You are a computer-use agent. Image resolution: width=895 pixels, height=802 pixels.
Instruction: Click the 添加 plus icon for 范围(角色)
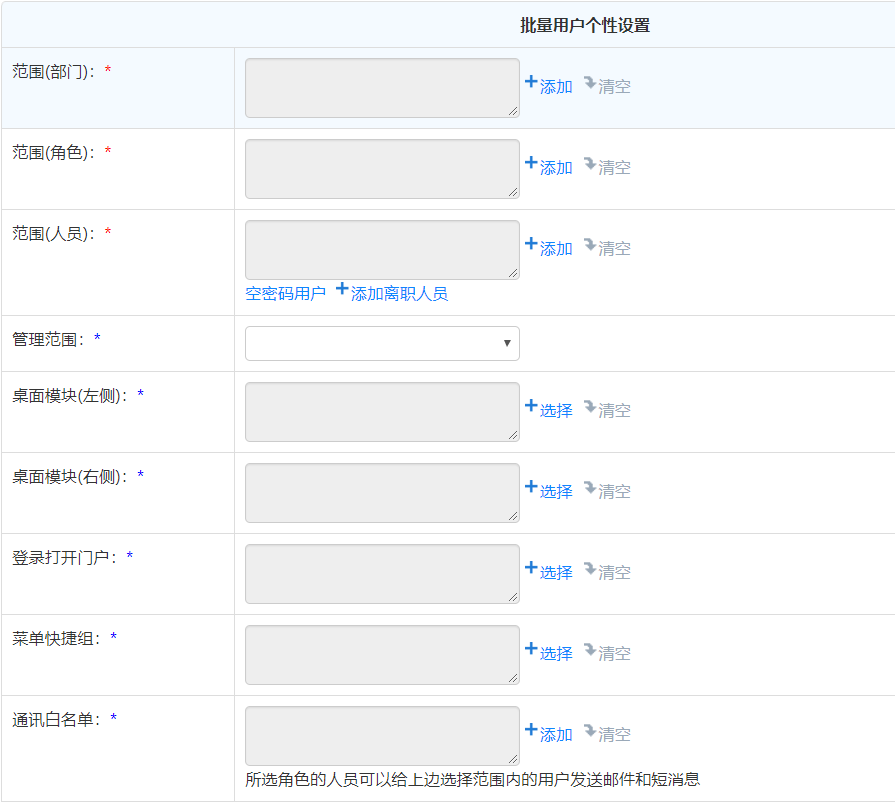click(x=531, y=163)
